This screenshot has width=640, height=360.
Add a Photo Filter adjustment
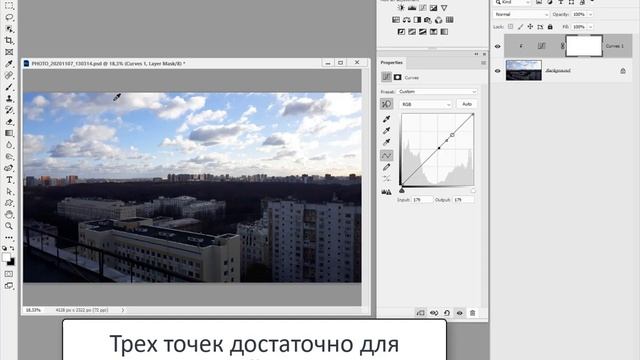tap(428, 20)
